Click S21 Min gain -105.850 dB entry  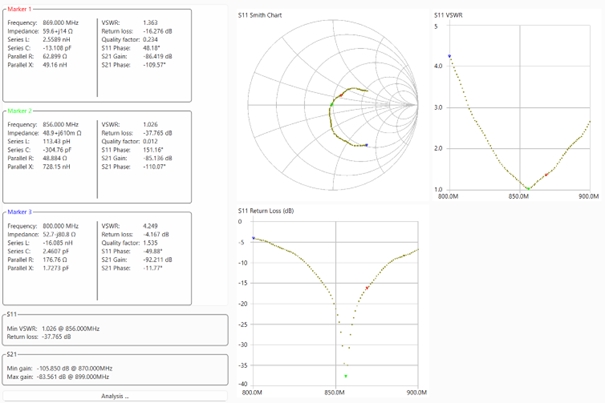[x=60, y=369]
